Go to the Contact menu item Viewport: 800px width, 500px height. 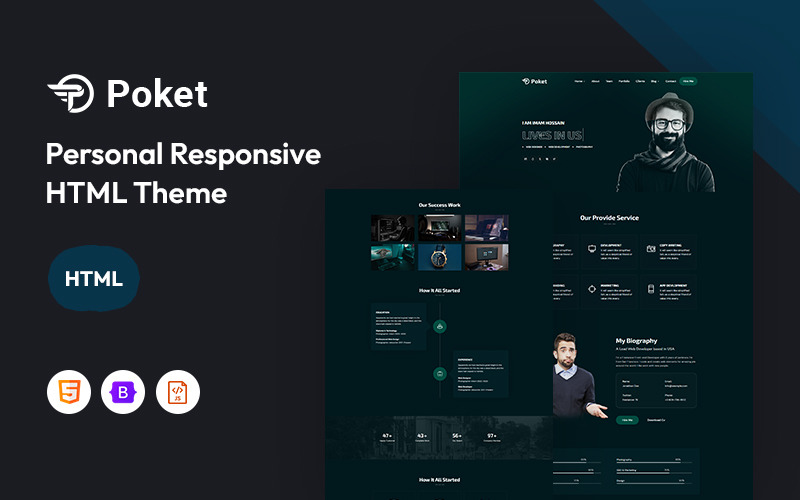tap(670, 80)
